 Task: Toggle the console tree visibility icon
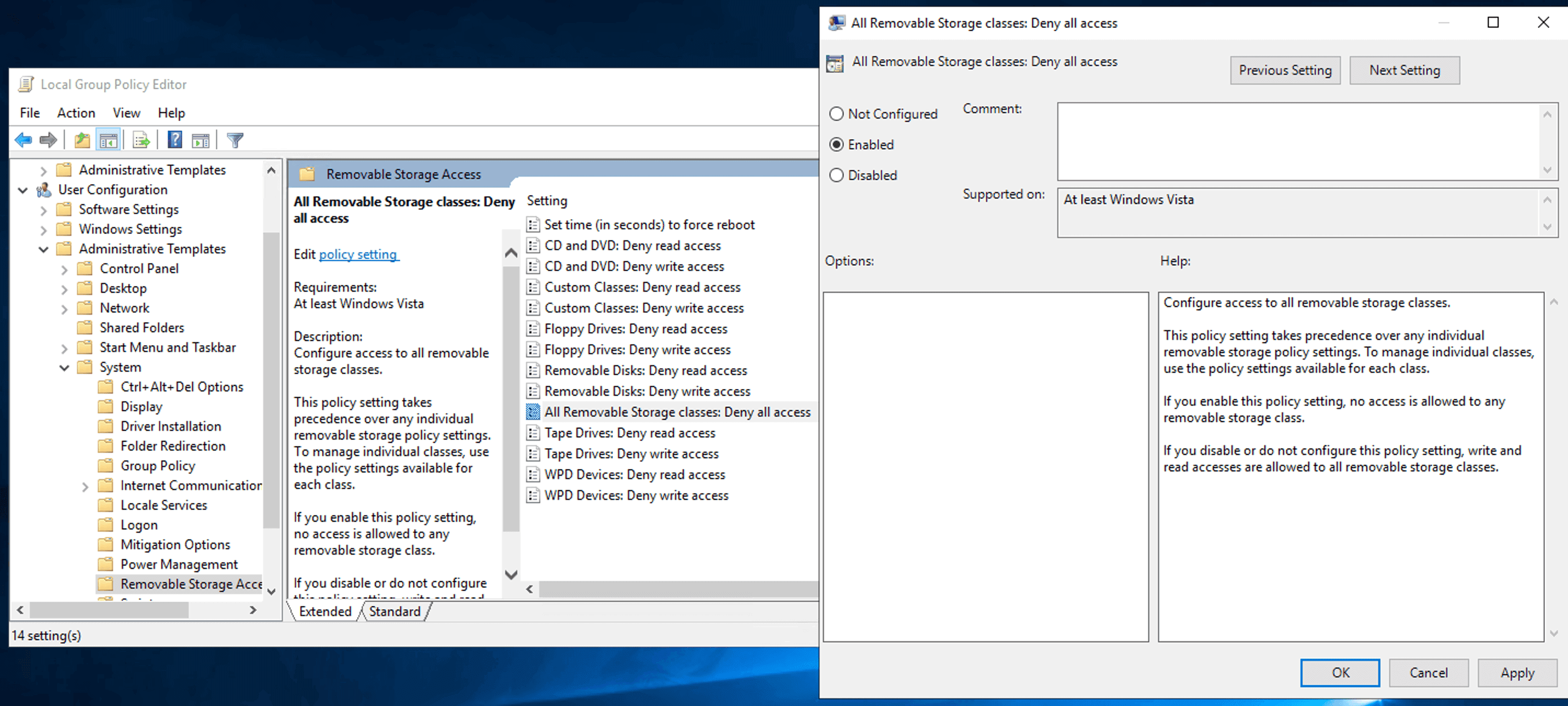click(109, 139)
